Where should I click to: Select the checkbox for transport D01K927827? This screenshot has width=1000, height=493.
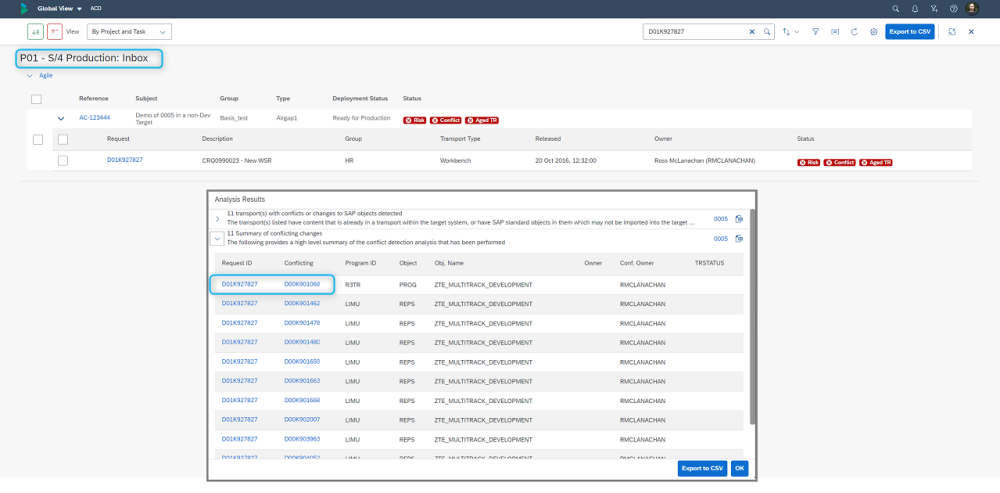63,160
